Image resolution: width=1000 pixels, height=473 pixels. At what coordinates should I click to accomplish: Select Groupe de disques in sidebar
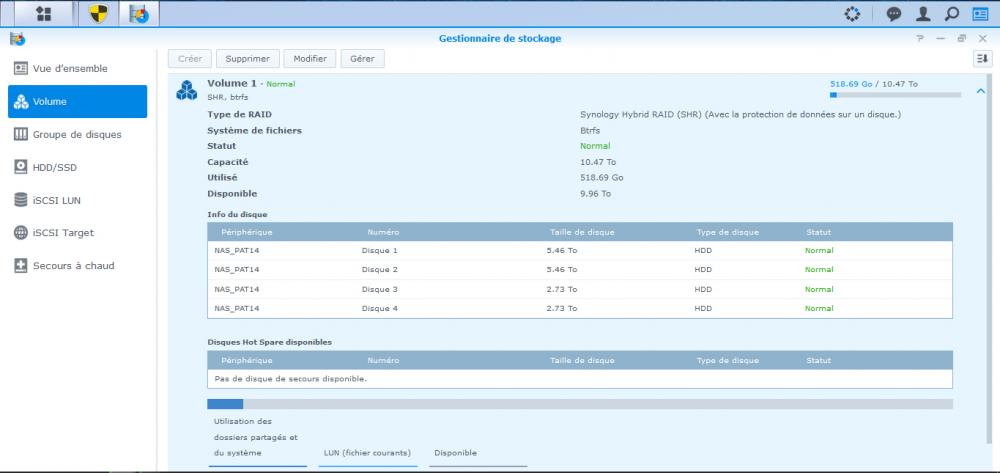click(x=78, y=134)
